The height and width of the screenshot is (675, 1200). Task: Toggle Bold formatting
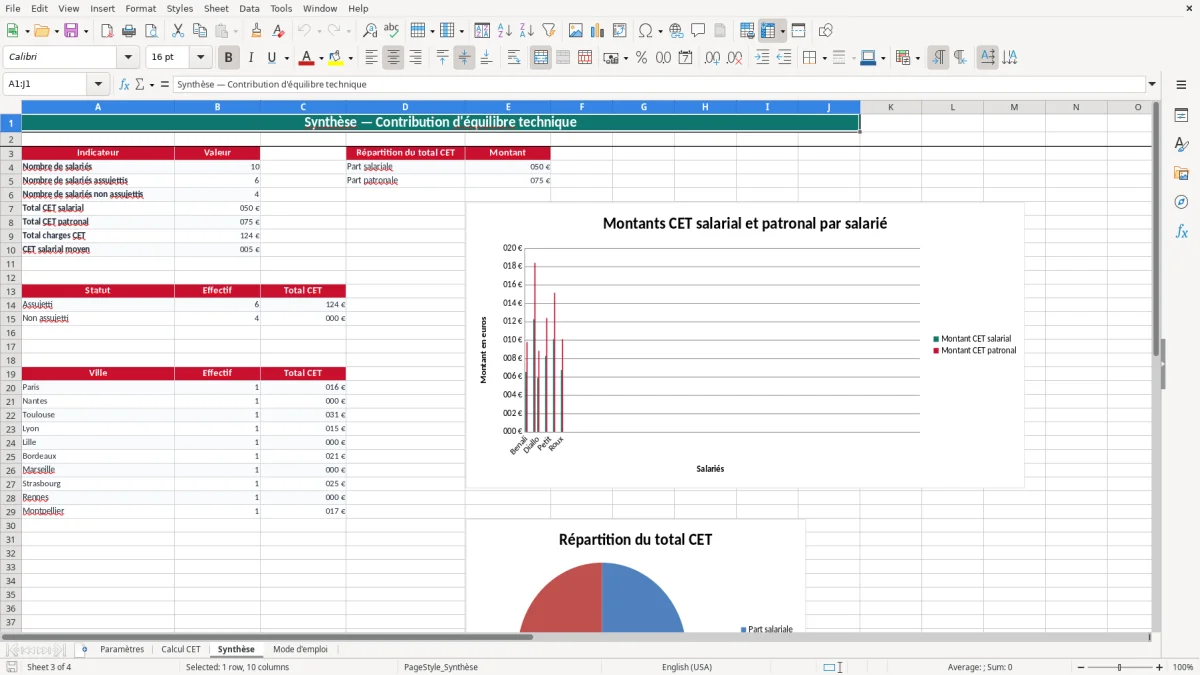coord(228,58)
